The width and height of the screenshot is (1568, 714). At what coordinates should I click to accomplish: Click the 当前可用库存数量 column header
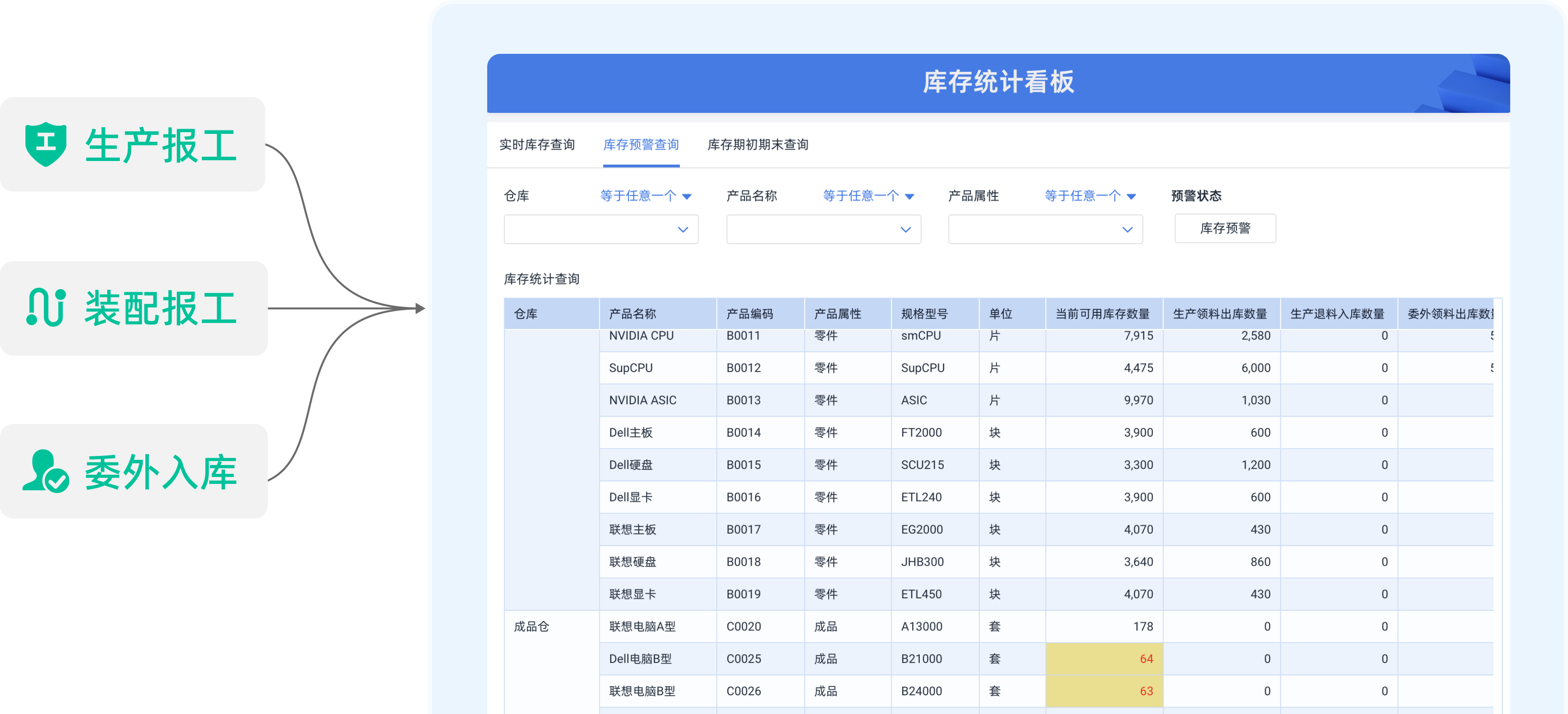[1102, 314]
